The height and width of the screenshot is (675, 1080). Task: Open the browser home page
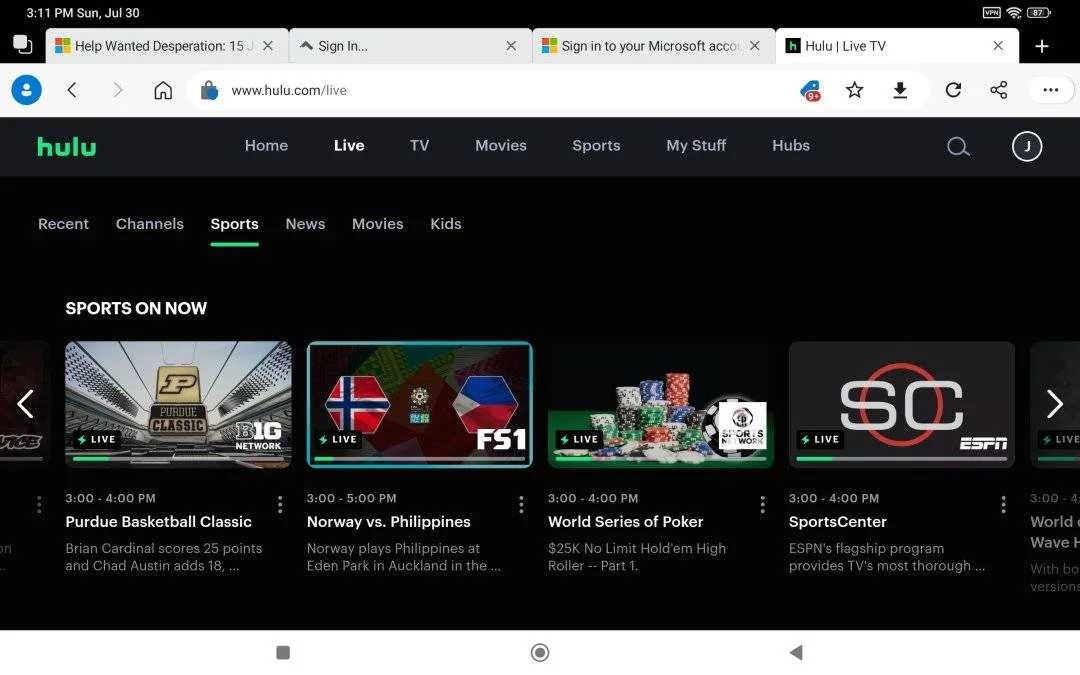(x=163, y=90)
